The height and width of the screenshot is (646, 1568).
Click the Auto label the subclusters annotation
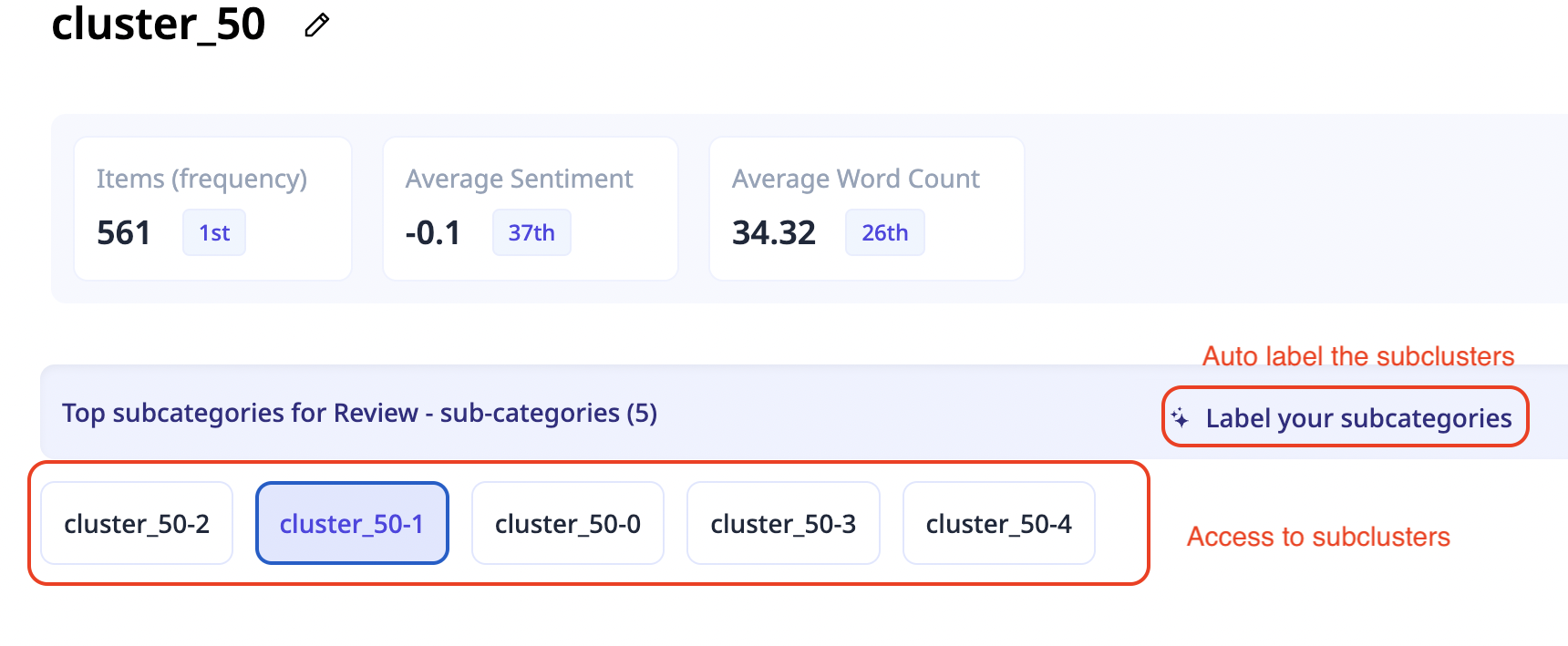coord(1357,356)
